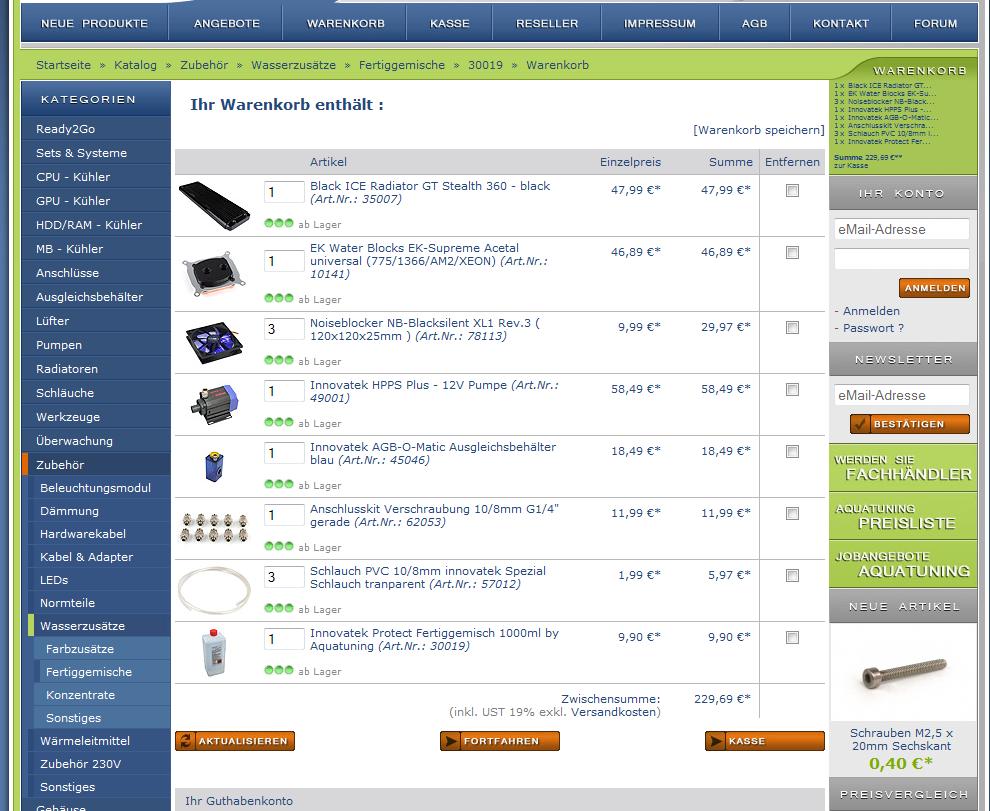Focus the account eMail-Adresse field
The height and width of the screenshot is (811, 990).
(x=902, y=229)
